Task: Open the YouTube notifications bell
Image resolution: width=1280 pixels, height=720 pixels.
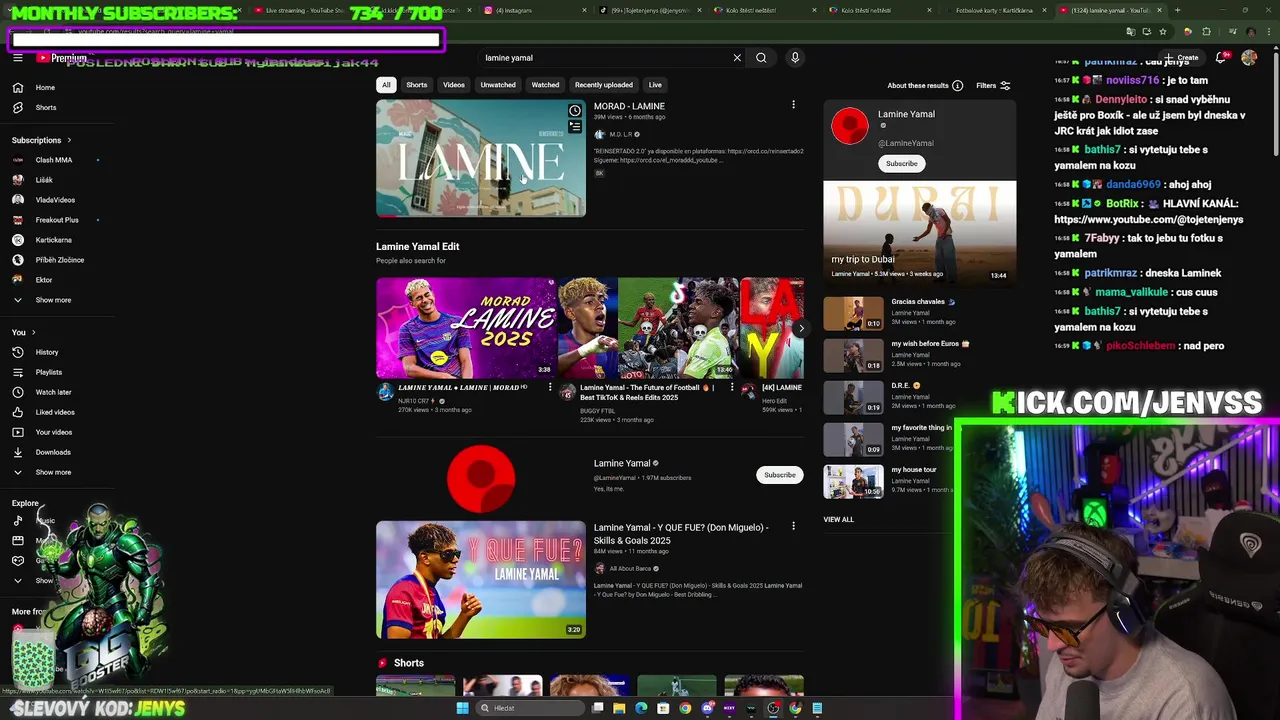Action: click(1221, 58)
